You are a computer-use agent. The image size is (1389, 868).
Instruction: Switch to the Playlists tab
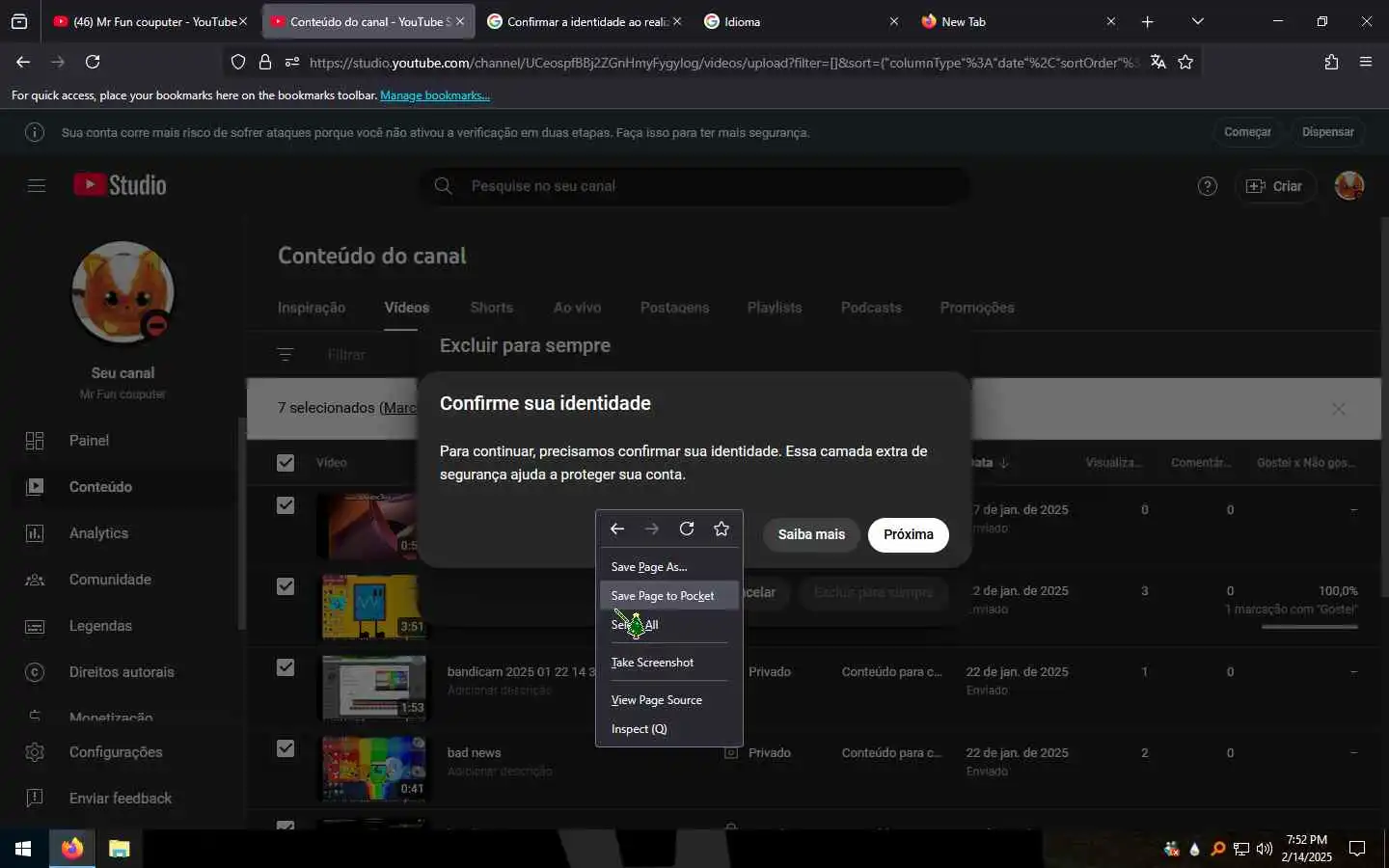click(x=775, y=308)
